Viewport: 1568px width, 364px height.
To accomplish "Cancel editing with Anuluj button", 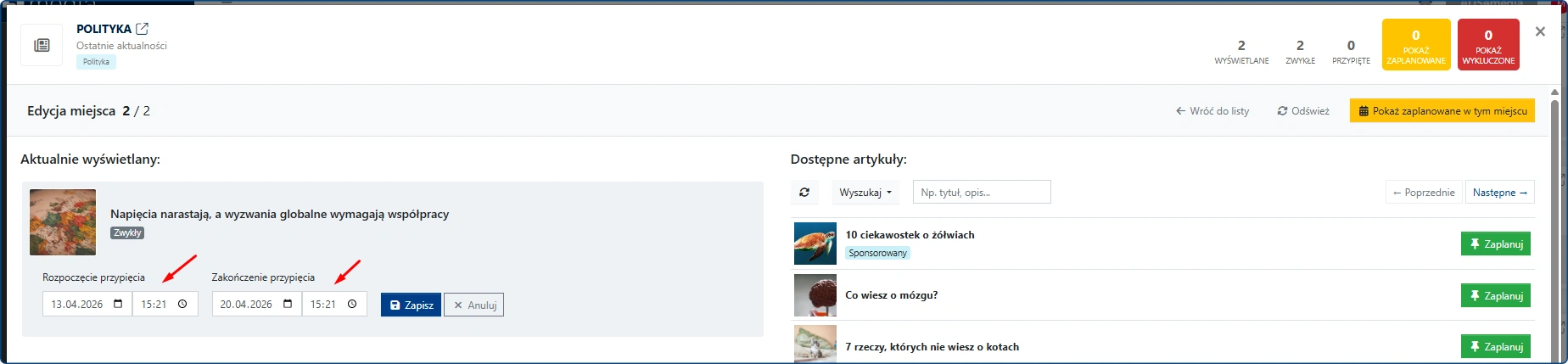I will 473,305.
